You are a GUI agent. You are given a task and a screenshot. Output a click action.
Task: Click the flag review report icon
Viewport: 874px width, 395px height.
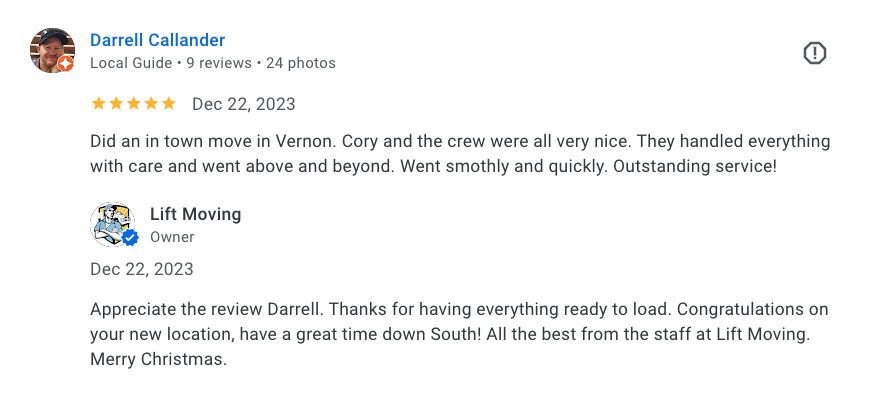click(x=814, y=53)
